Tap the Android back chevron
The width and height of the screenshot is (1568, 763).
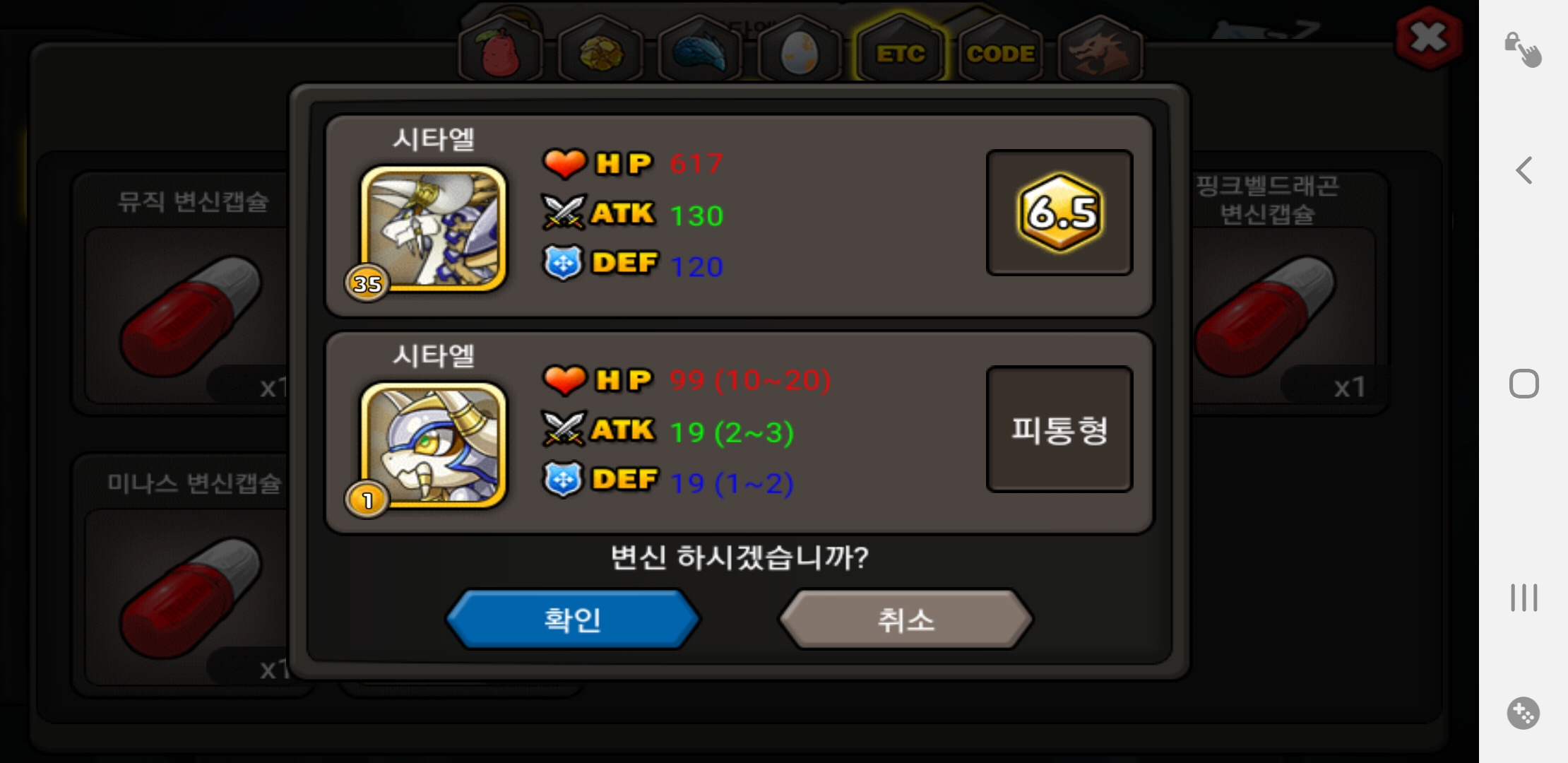click(x=1524, y=170)
